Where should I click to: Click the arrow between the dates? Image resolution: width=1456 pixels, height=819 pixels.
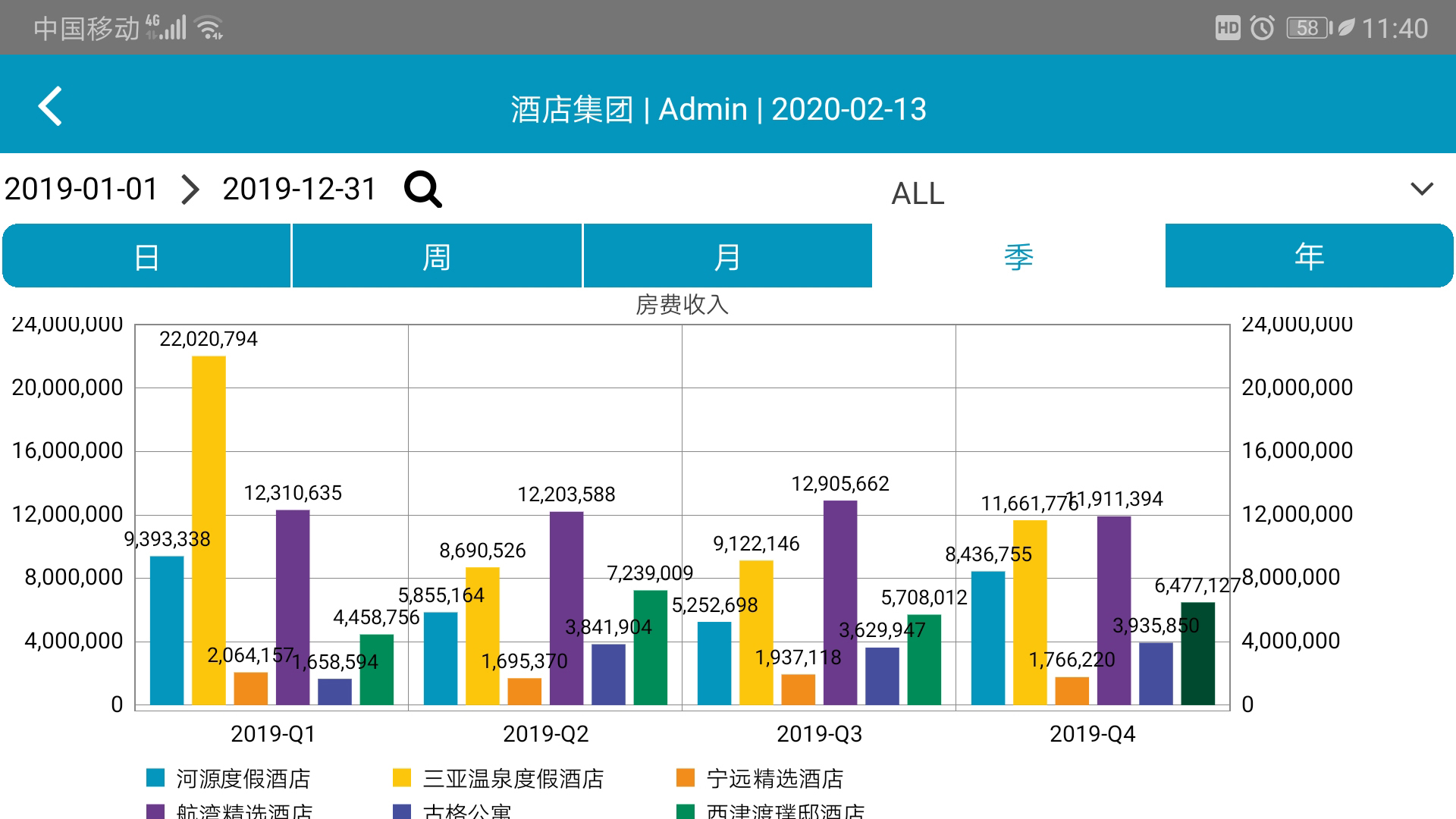(190, 189)
